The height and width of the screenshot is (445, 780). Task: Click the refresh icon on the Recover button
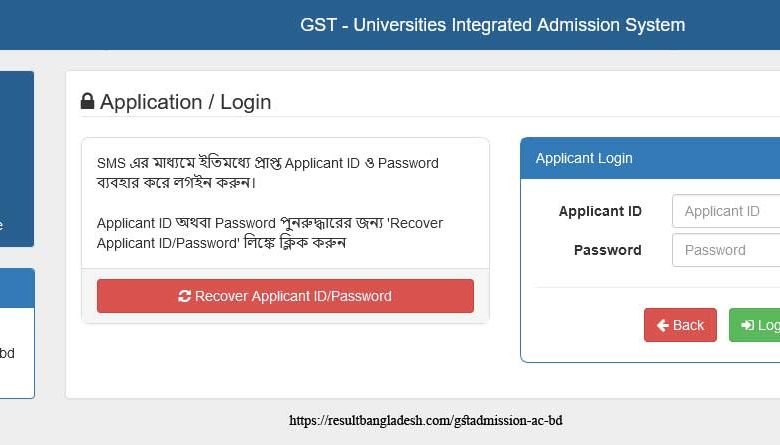(x=184, y=296)
